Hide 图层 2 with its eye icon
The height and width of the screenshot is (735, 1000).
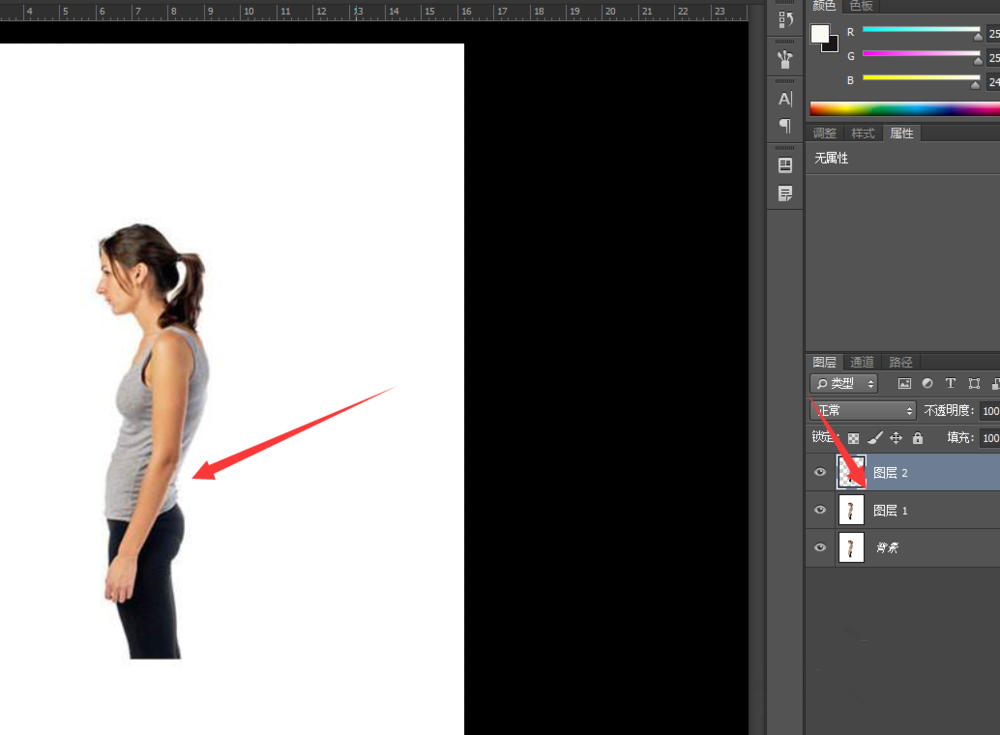(x=820, y=472)
